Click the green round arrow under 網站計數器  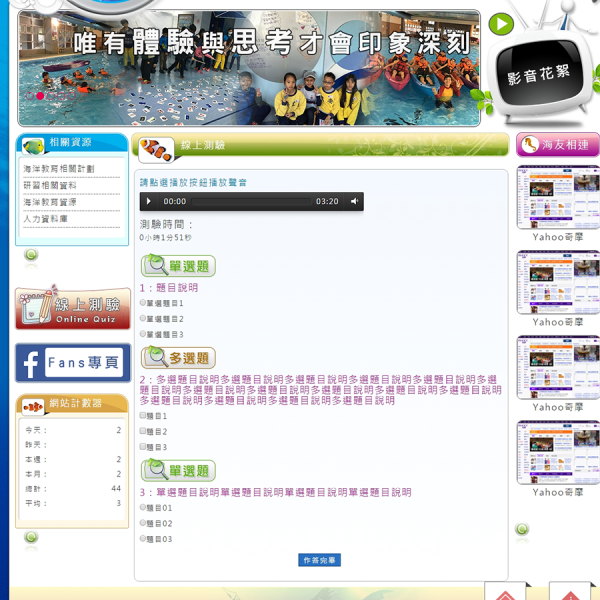31,537
